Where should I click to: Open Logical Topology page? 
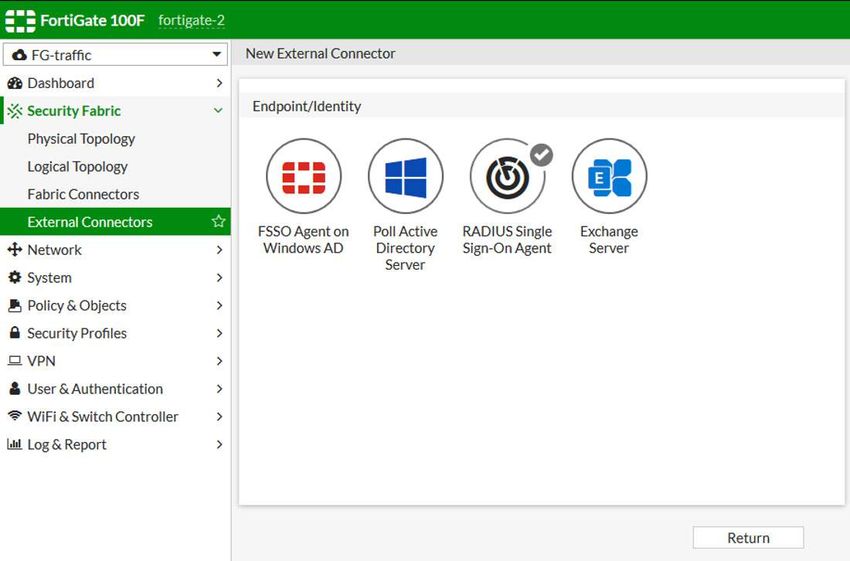[x=78, y=166]
